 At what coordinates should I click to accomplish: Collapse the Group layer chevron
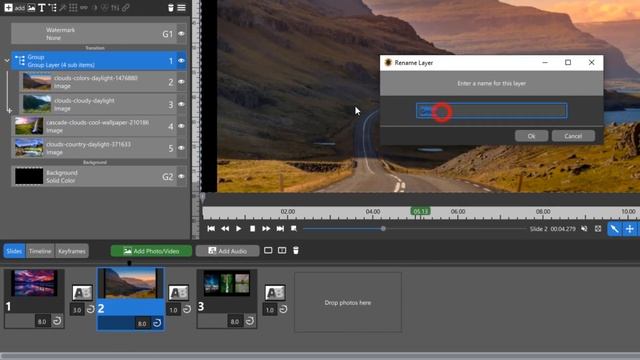pos(7,61)
